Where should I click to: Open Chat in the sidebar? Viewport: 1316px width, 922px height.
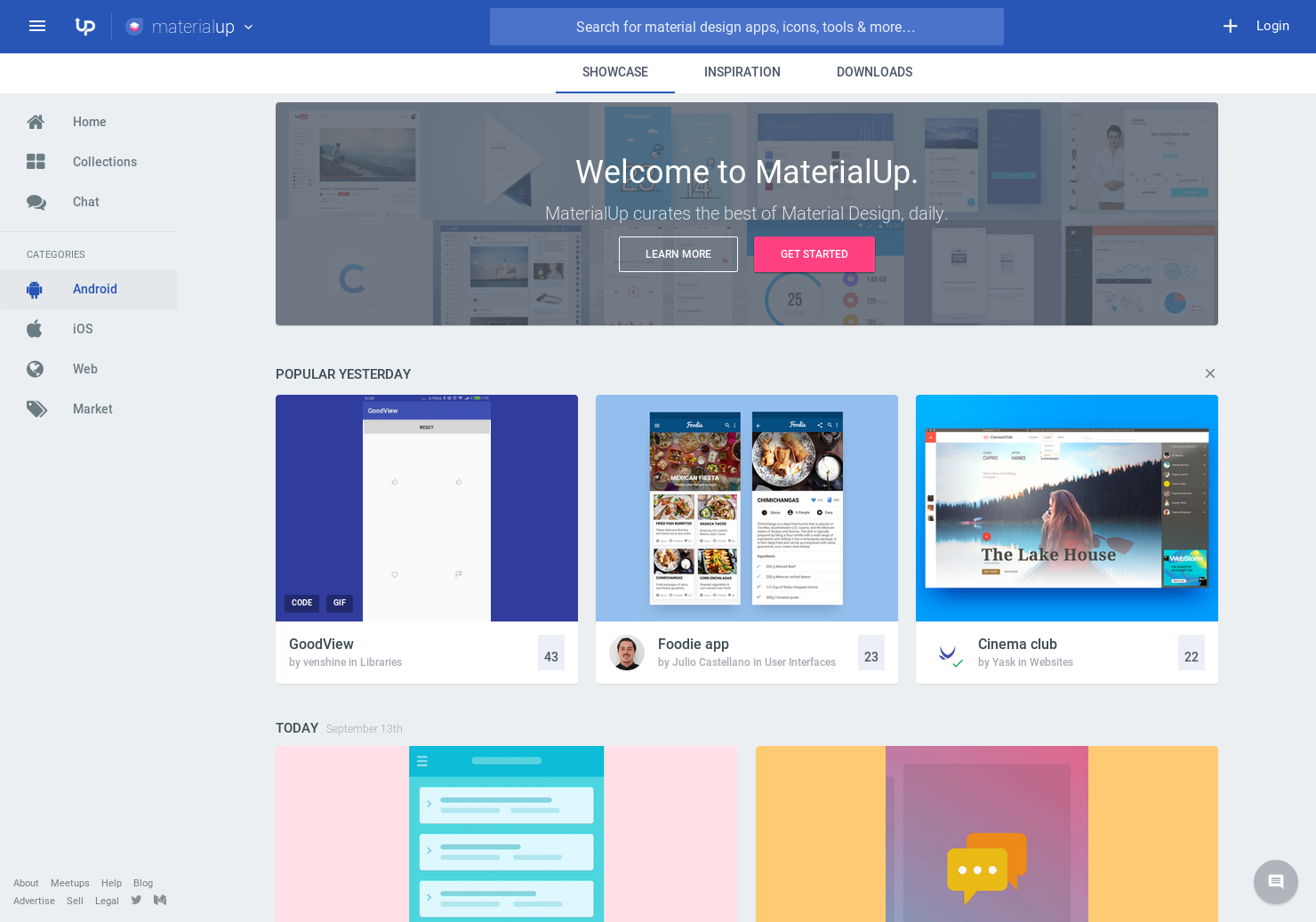click(89, 202)
